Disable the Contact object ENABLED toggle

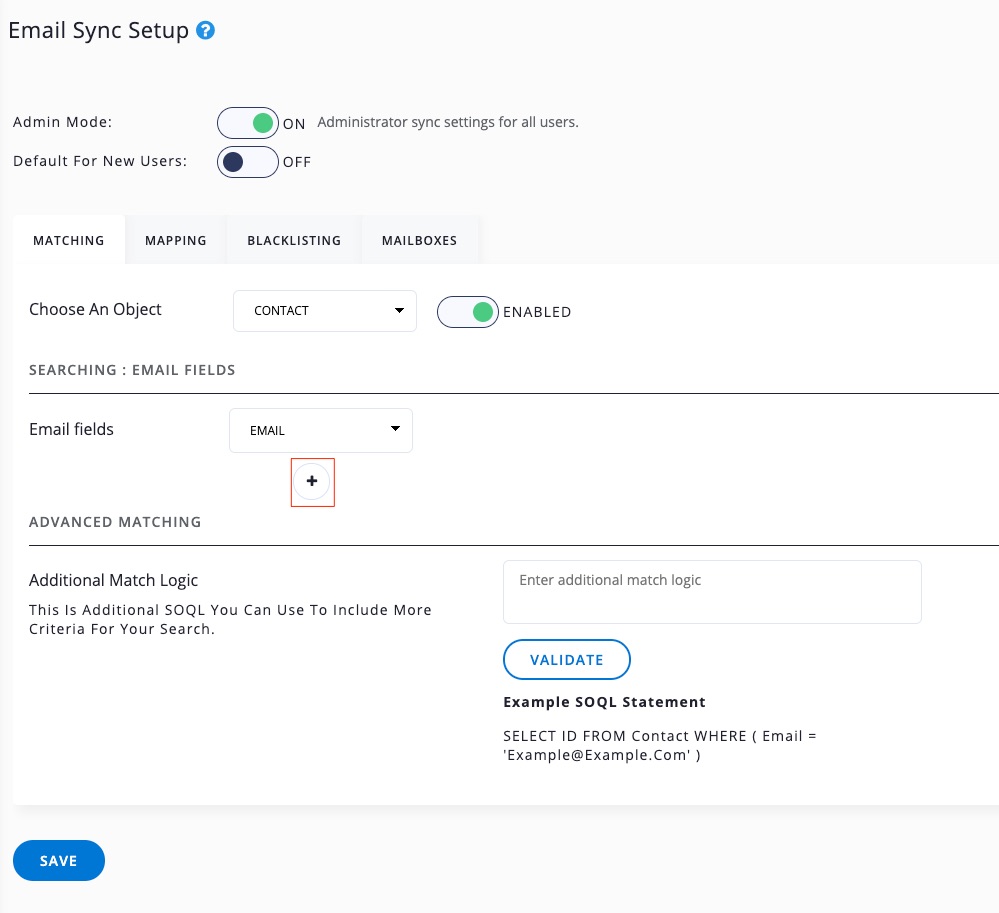pyautogui.click(x=467, y=312)
